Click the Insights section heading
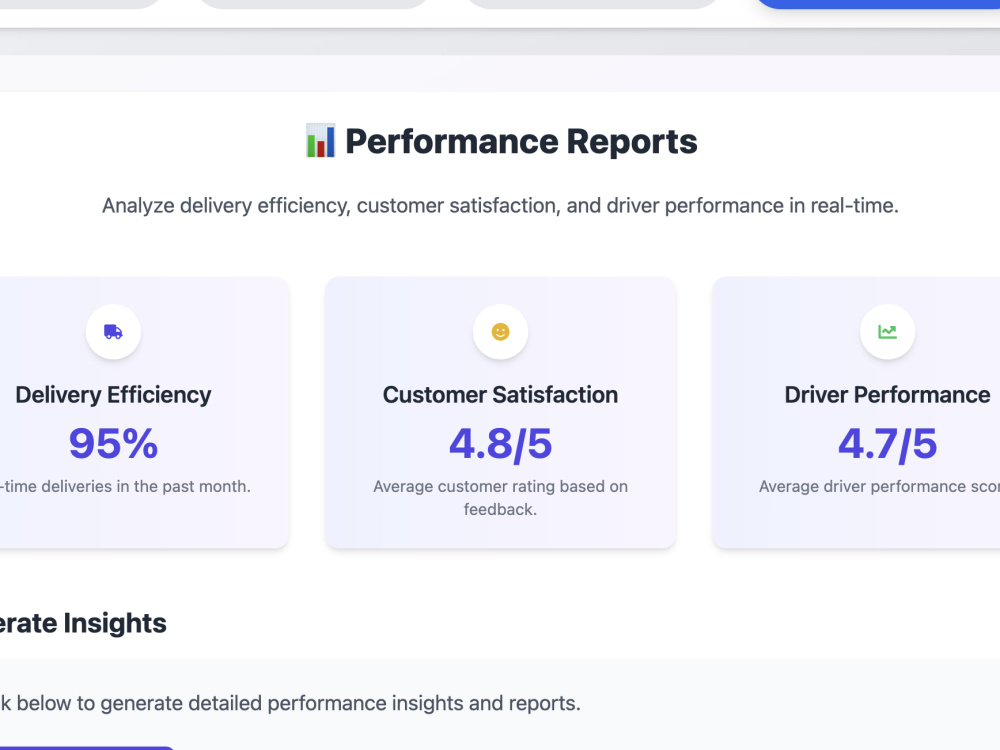This screenshot has width=1000, height=750. [x=83, y=623]
